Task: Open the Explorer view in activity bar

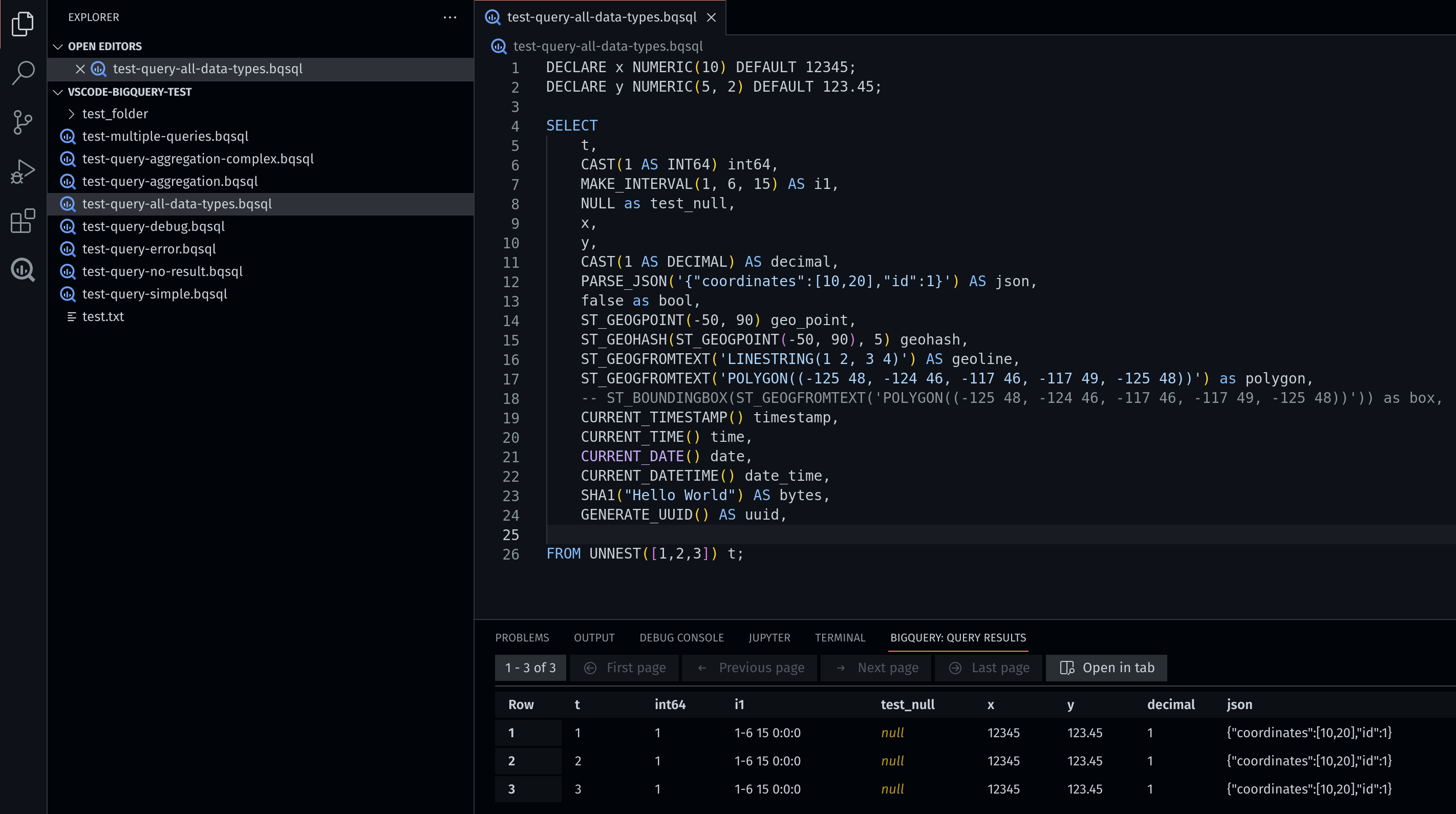Action: click(x=23, y=24)
